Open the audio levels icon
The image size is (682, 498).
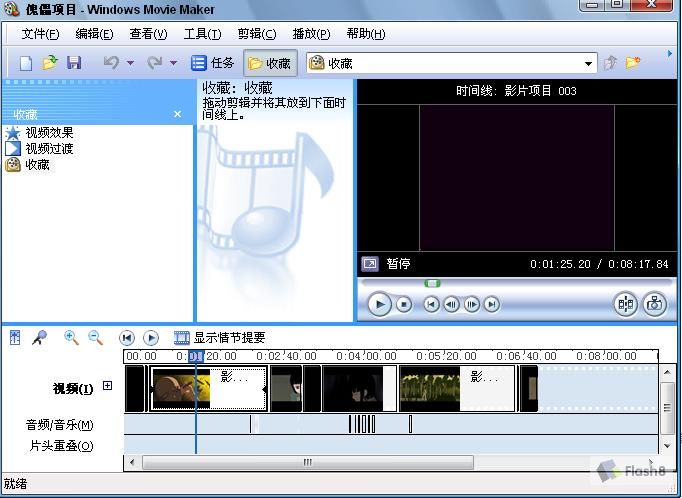pyautogui.click(x=15, y=338)
